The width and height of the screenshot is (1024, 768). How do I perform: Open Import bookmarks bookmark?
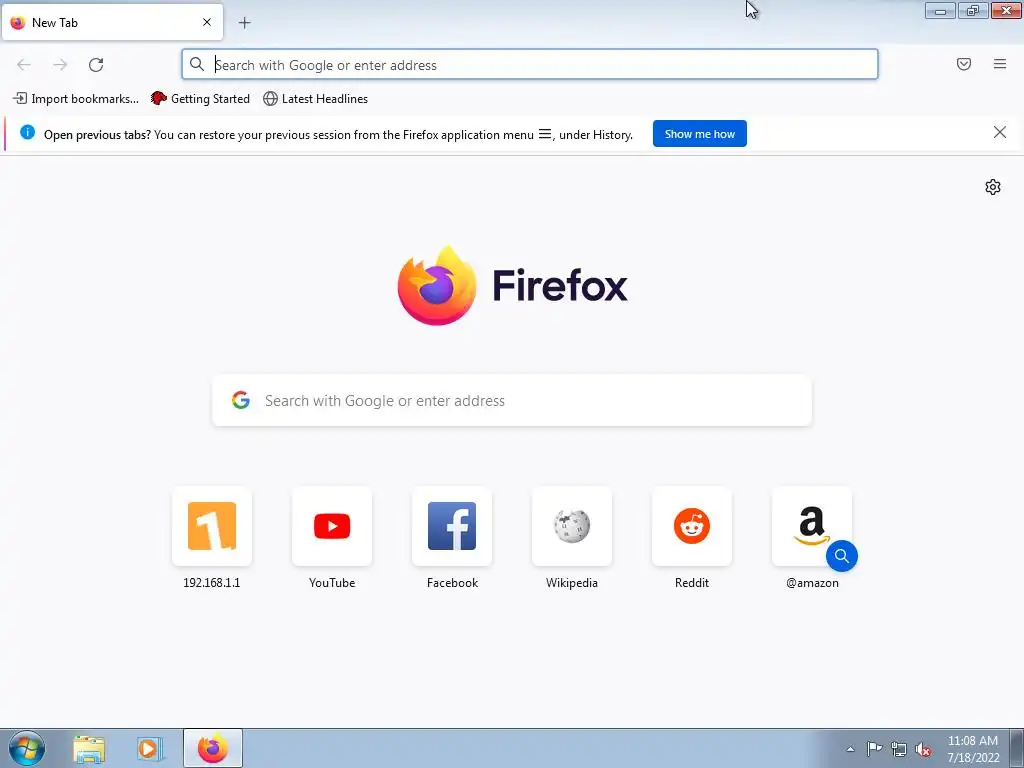[x=76, y=99]
